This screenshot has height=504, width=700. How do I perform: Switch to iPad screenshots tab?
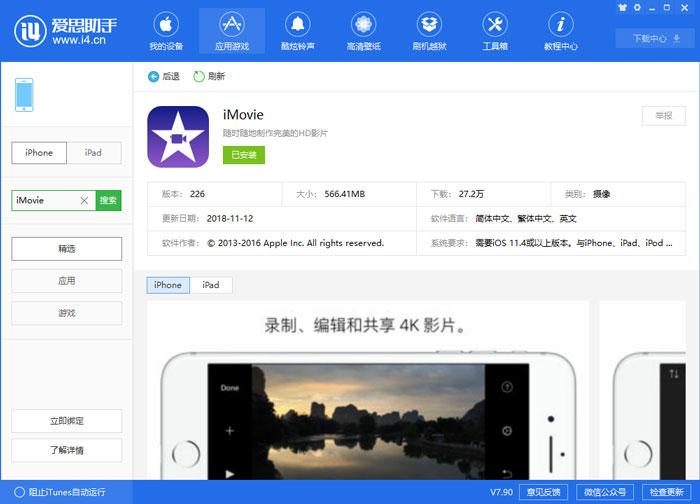[211, 285]
